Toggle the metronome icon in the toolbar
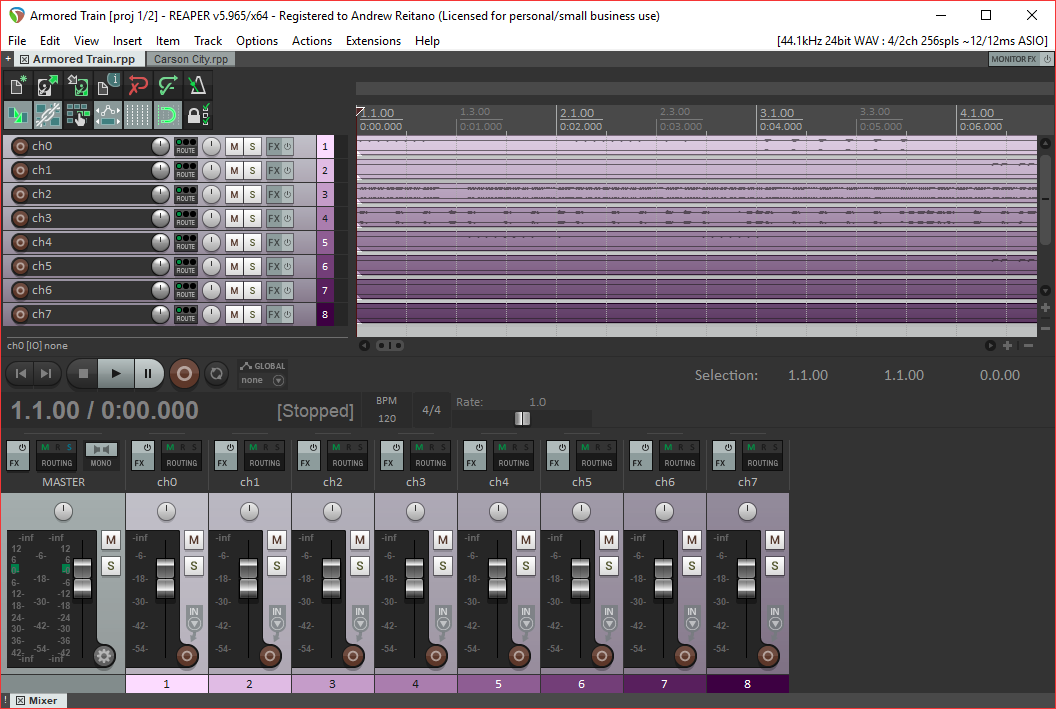 point(196,86)
